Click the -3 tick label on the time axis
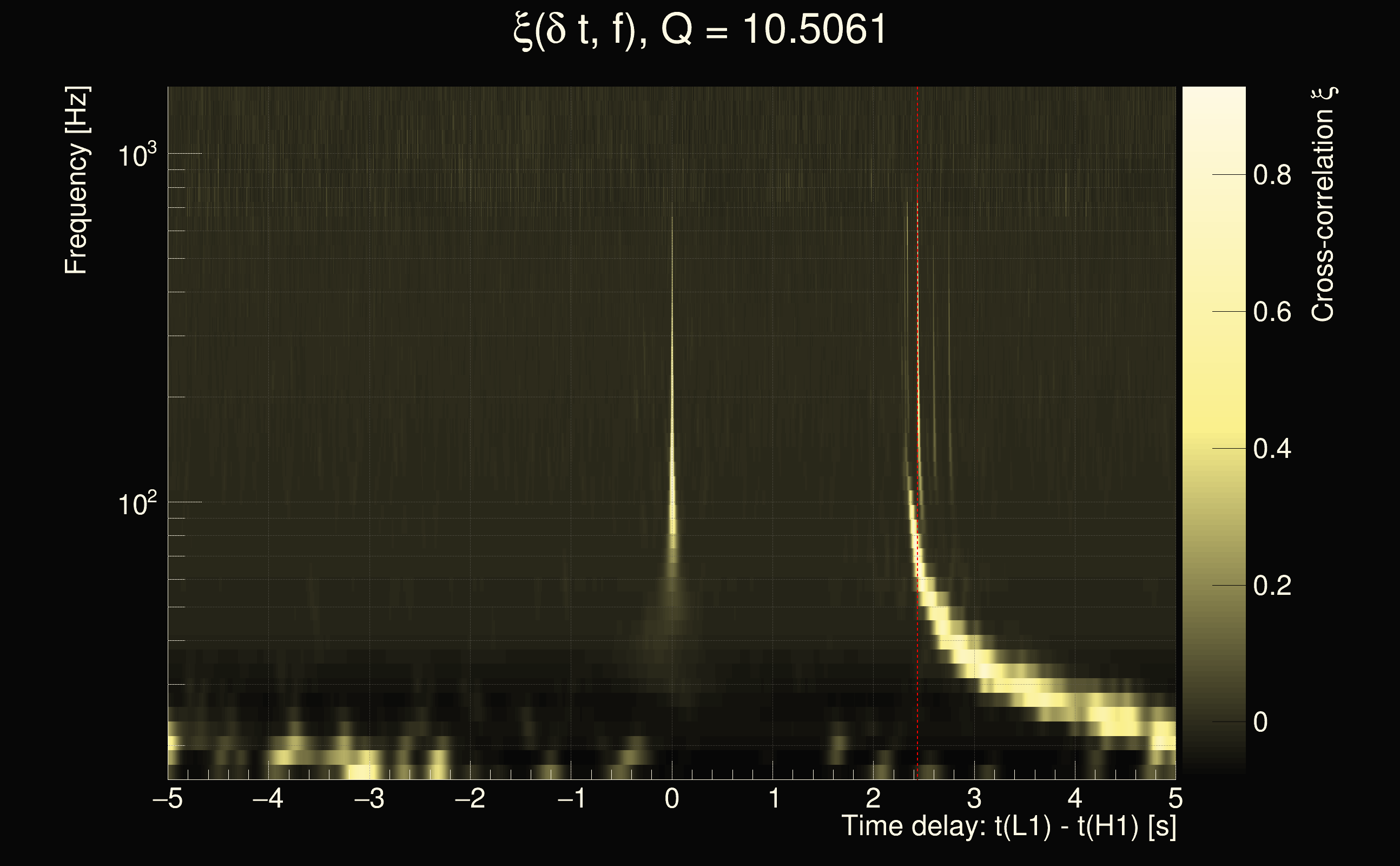 coord(369,798)
